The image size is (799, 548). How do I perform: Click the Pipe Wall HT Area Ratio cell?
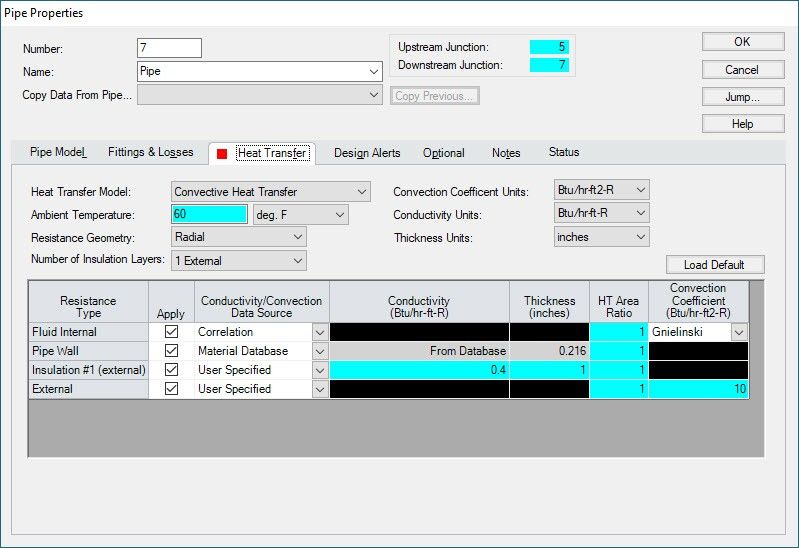click(x=619, y=351)
